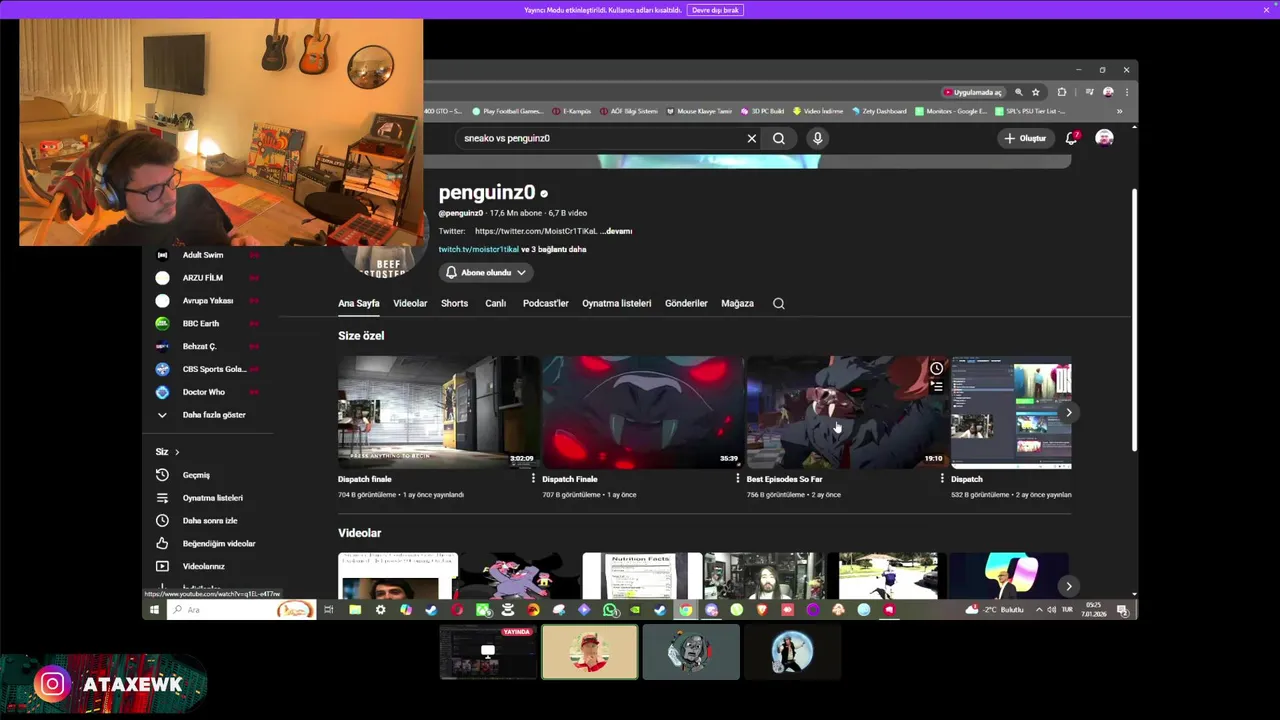Open the twitch.tv/moistcr1tikal channel link
1280x720 pixels.
[x=478, y=249]
